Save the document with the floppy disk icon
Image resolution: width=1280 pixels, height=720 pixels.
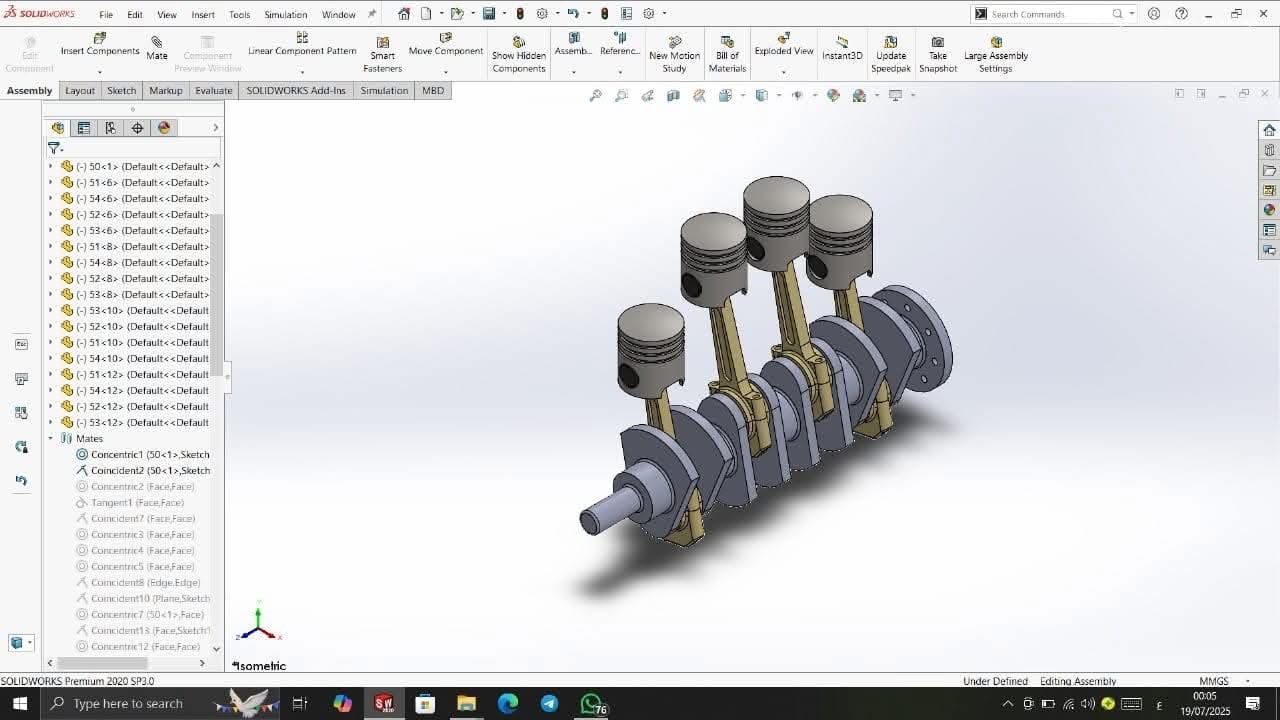tap(489, 14)
